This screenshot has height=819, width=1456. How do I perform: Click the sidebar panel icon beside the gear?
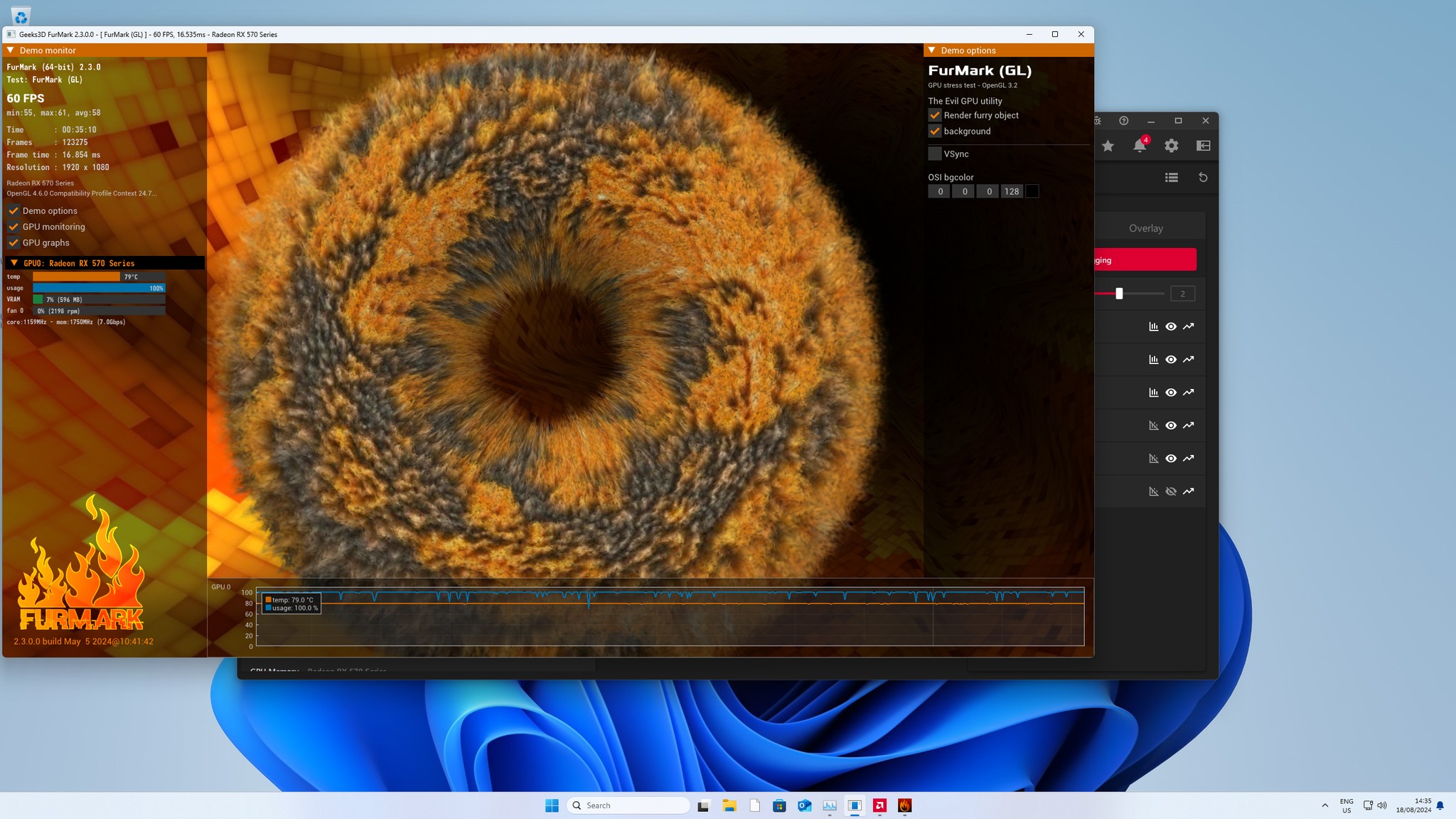[x=1203, y=146]
